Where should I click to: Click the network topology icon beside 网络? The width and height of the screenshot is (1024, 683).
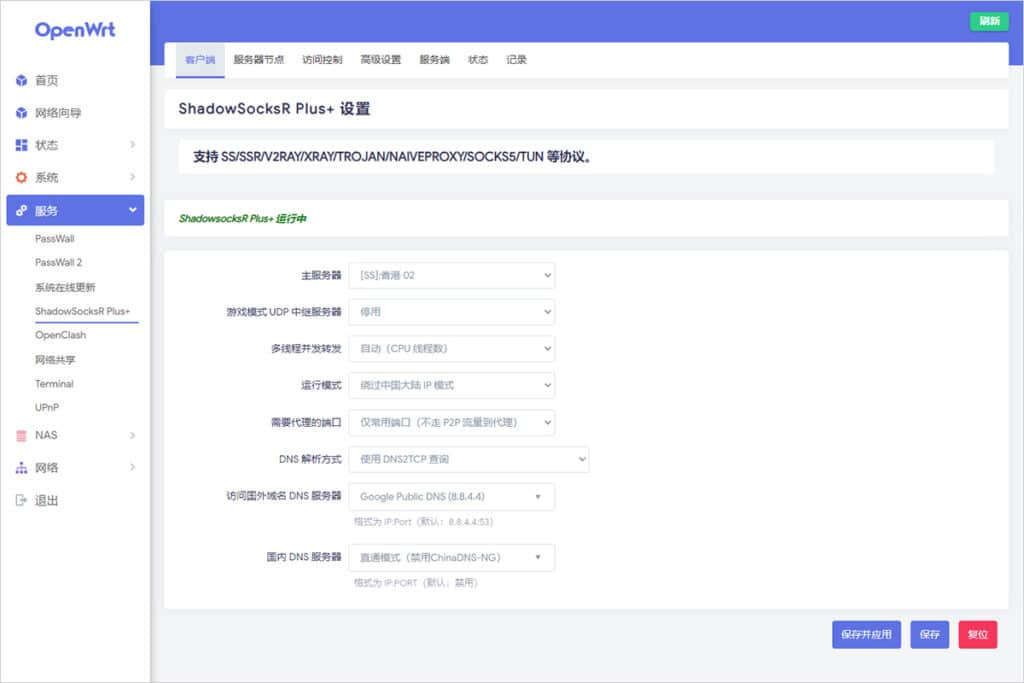pos(22,468)
